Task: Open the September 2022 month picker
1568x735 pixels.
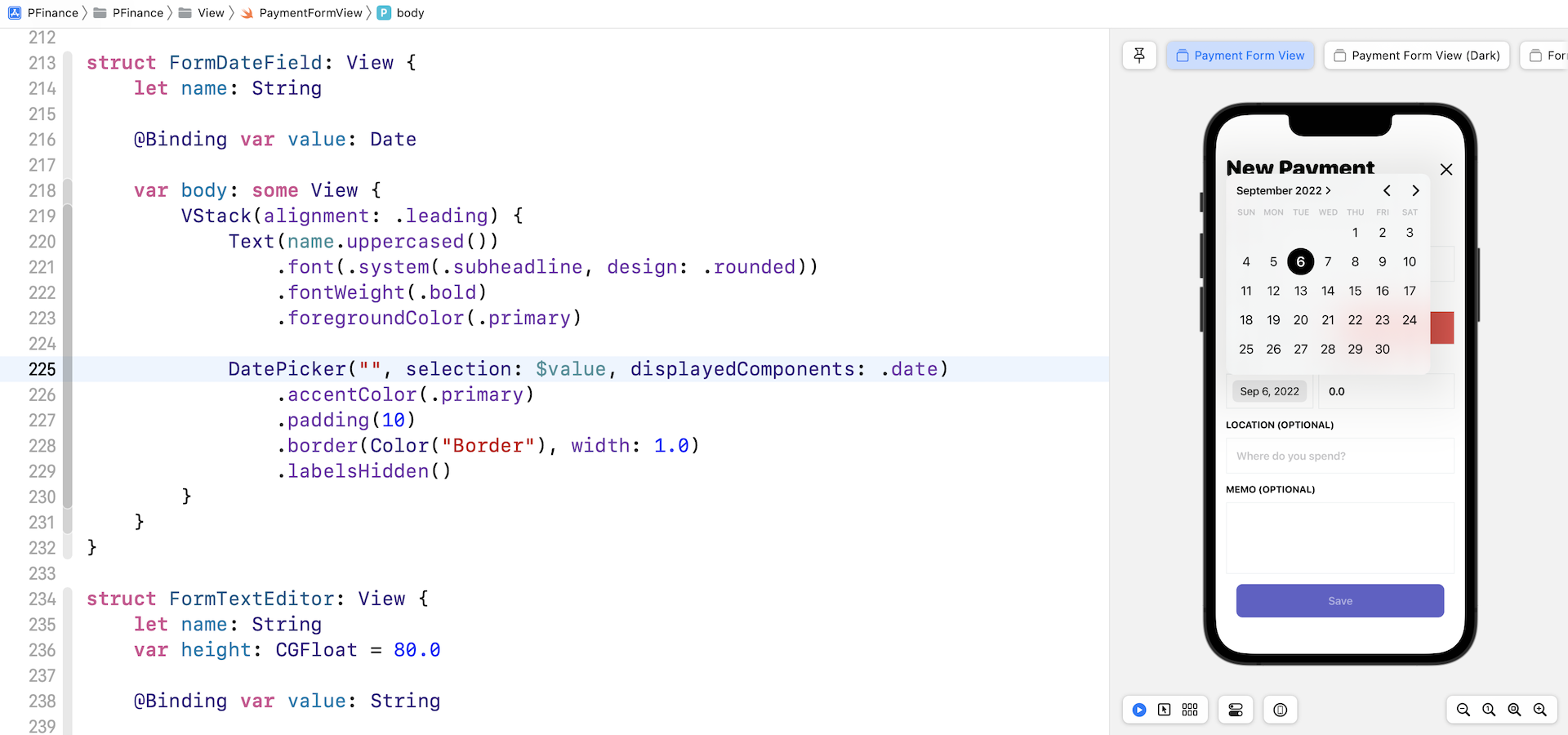Action: pos(1282,190)
